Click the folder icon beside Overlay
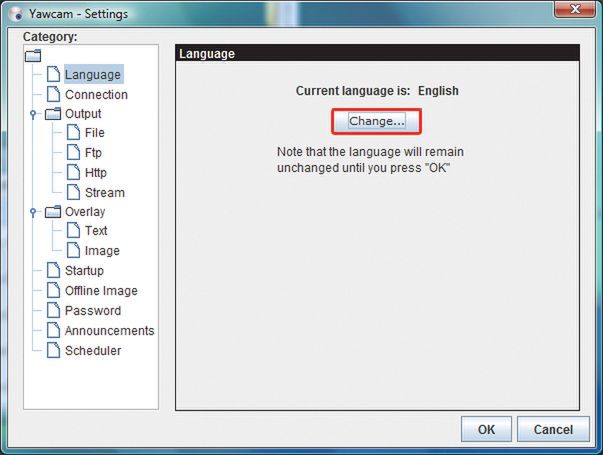Viewport: 603px width, 455px height. click(x=53, y=212)
